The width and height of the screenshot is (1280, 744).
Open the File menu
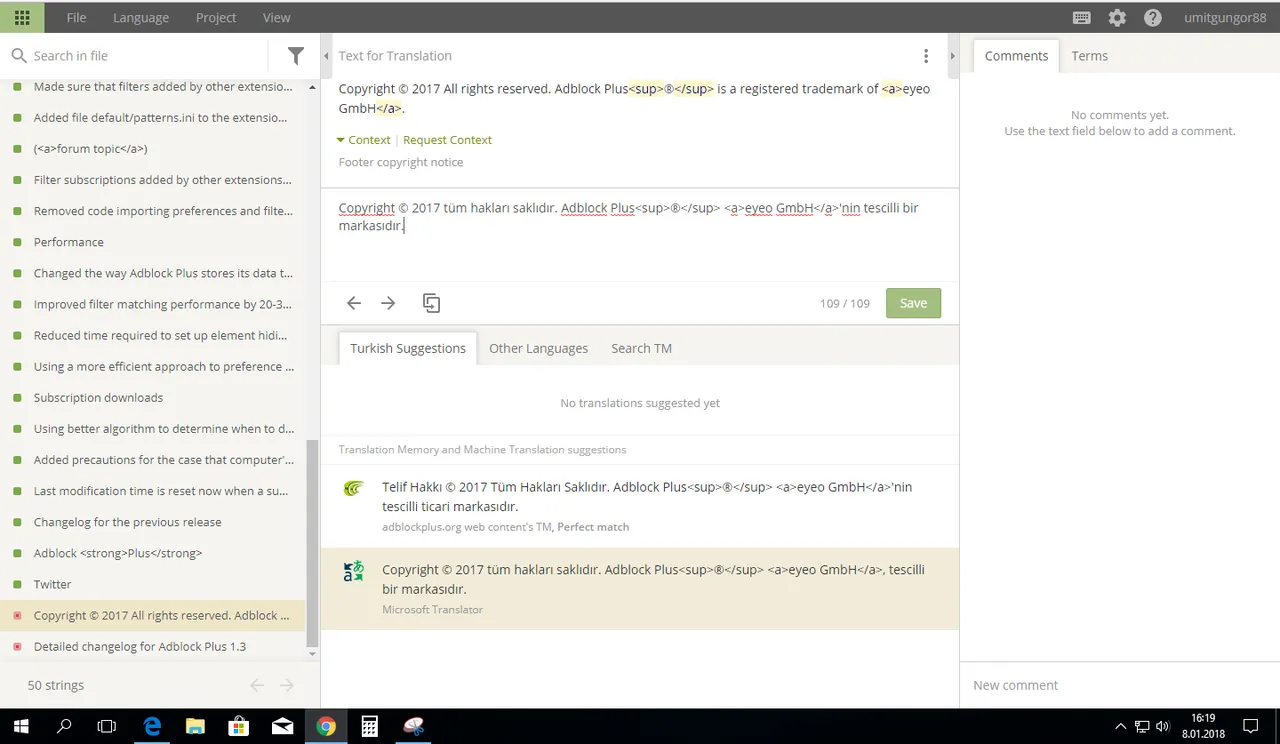pos(76,17)
